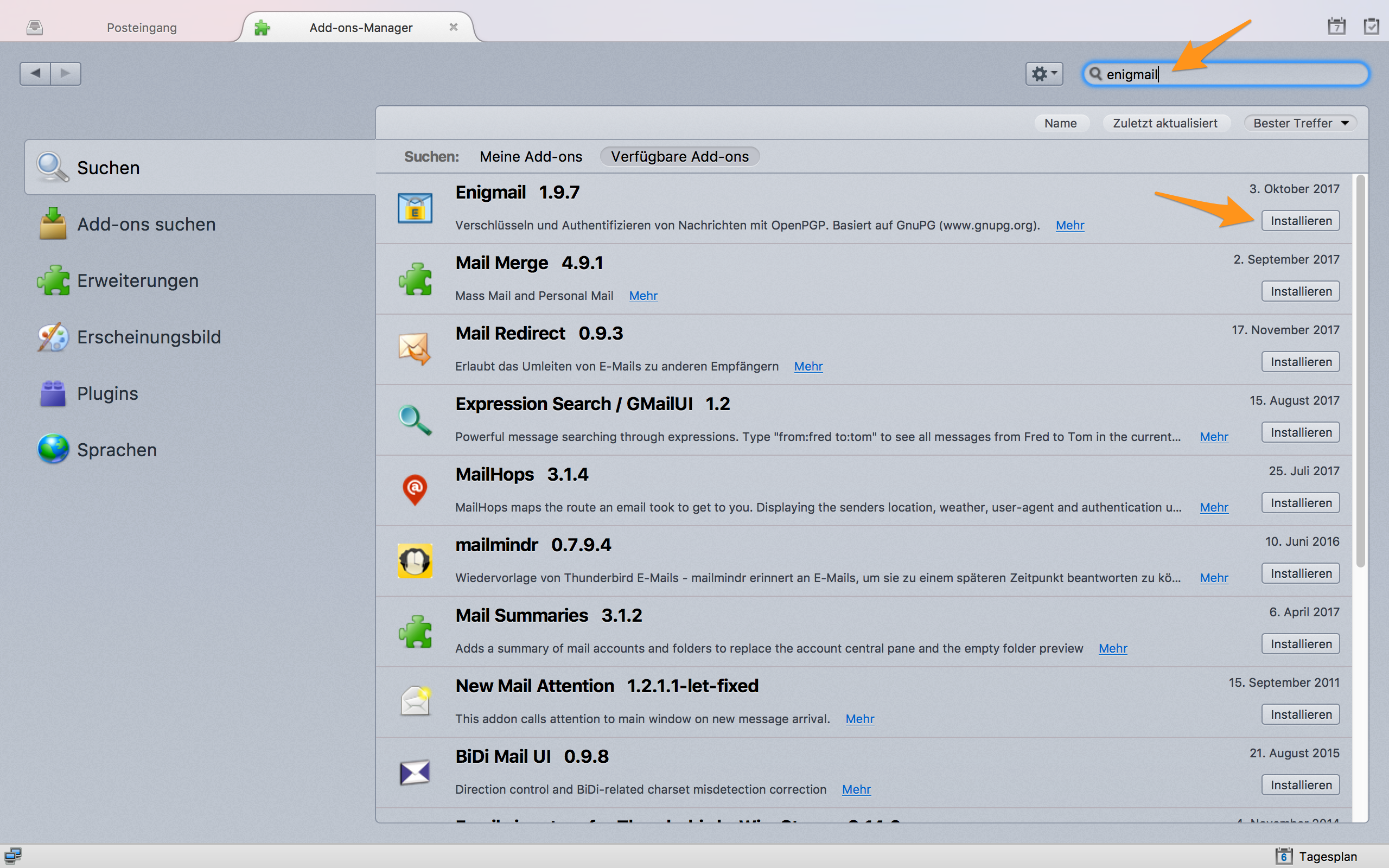
Task: Open the gear tools dropdown menu
Action: click(1044, 73)
